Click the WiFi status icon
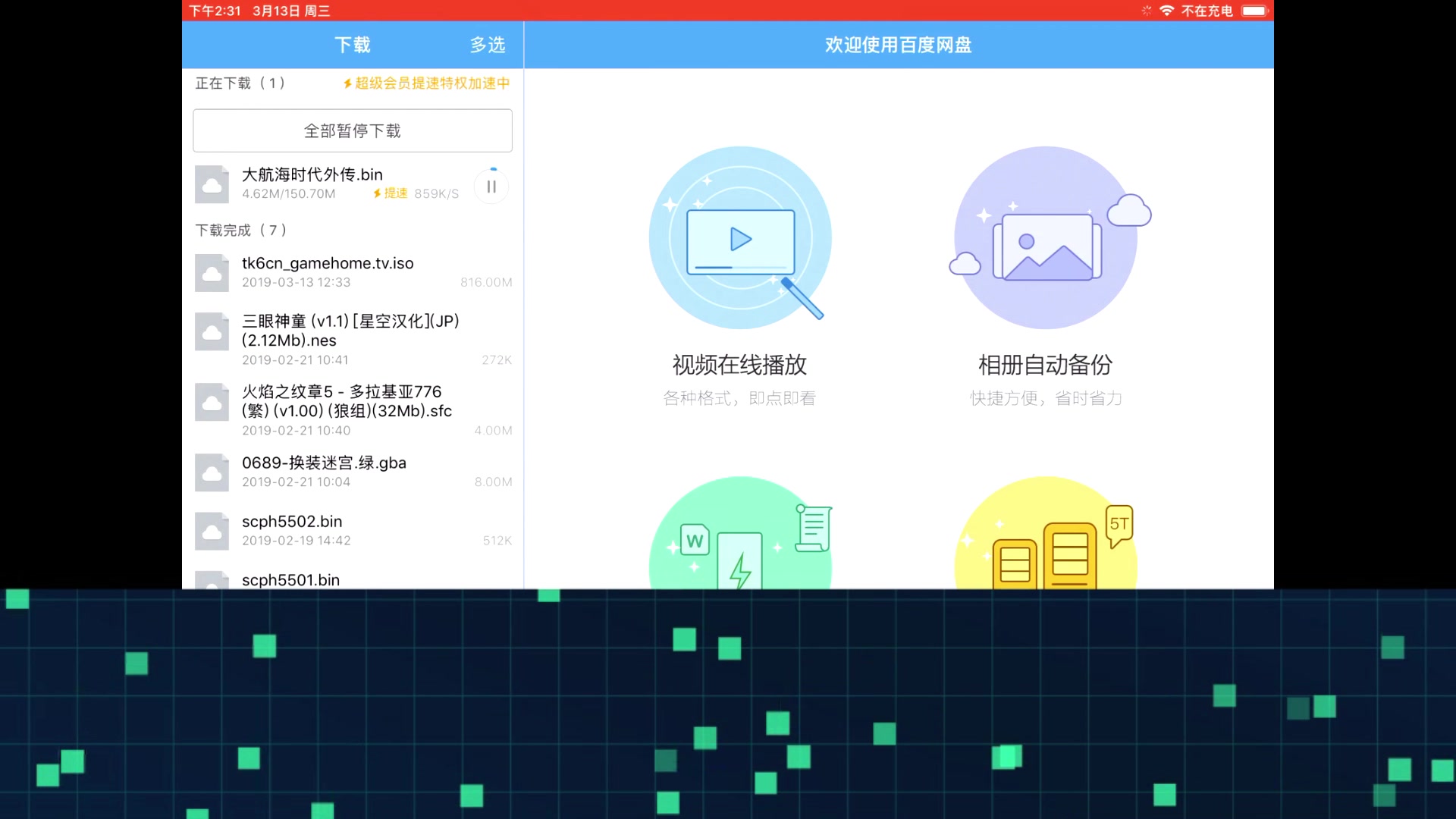This screenshot has width=1456, height=819. coord(1166,11)
